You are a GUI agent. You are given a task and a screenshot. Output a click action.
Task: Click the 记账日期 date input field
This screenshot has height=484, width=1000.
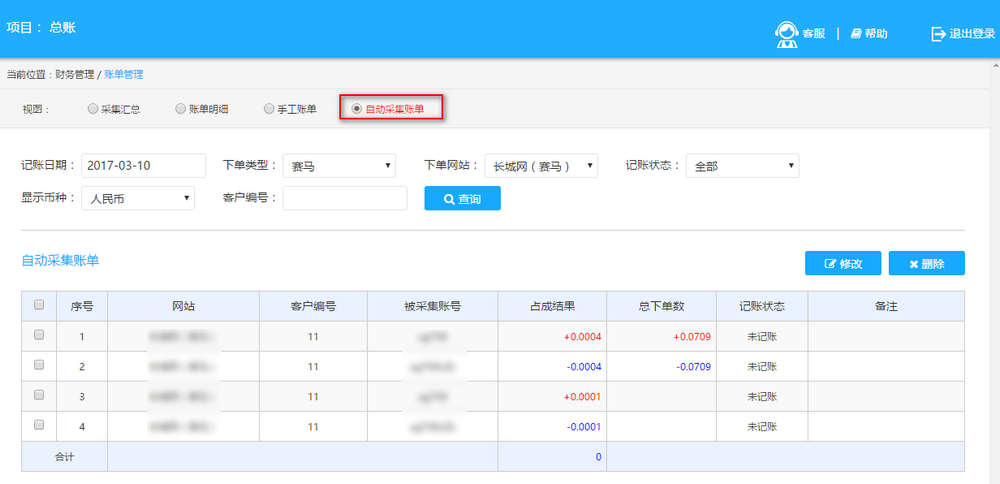coord(143,166)
